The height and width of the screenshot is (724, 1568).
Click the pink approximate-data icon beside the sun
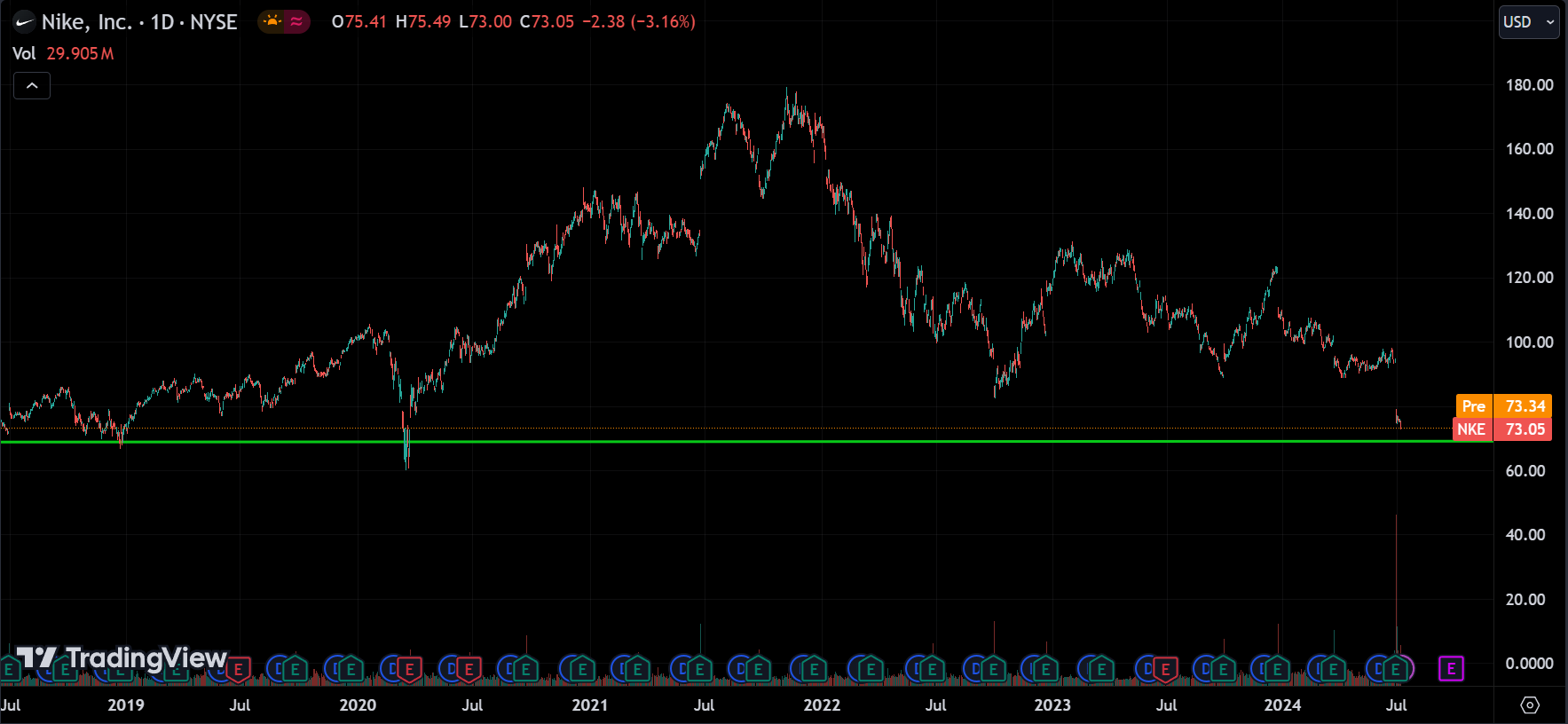click(x=296, y=21)
